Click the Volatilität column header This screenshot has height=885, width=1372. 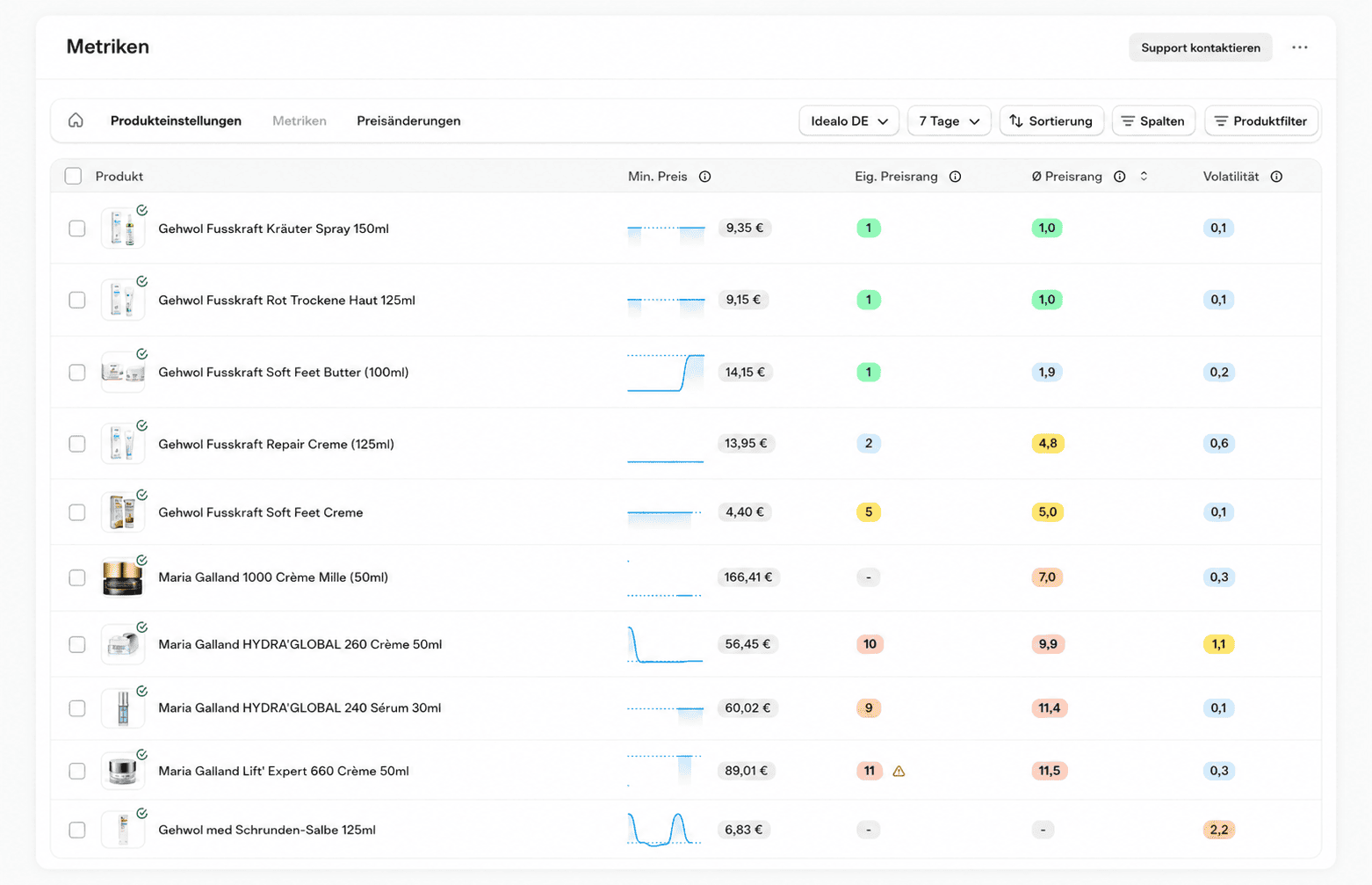coord(1231,177)
